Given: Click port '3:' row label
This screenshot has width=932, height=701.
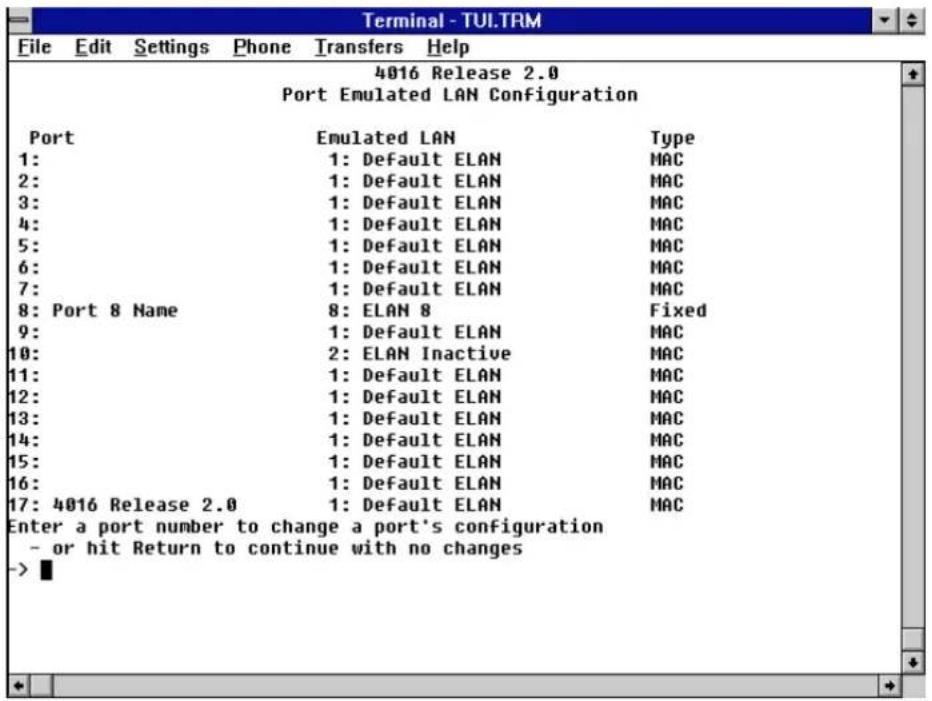Looking at the screenshot, I should [29, 203].
